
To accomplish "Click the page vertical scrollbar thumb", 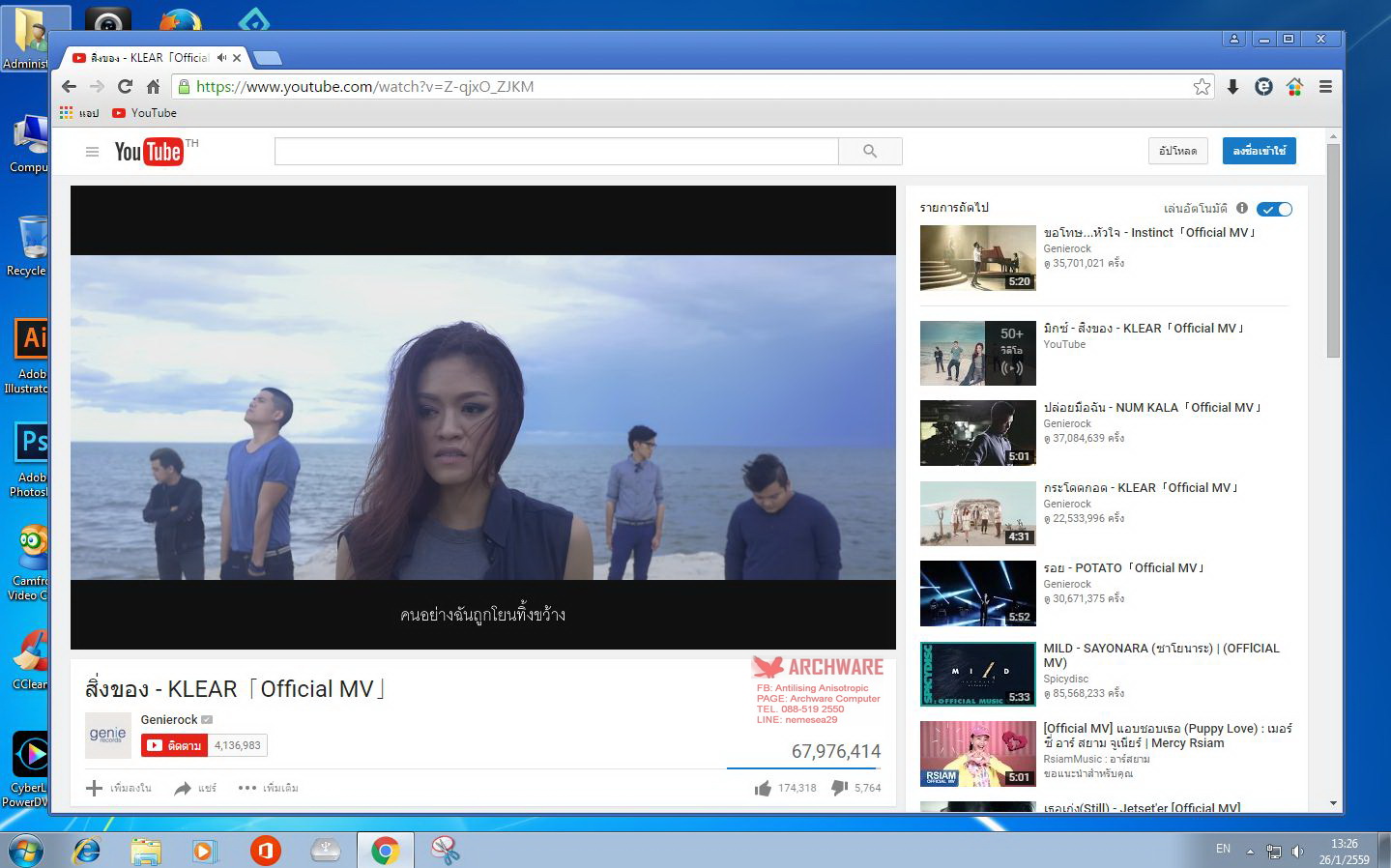I will [x=1333, y=250].
